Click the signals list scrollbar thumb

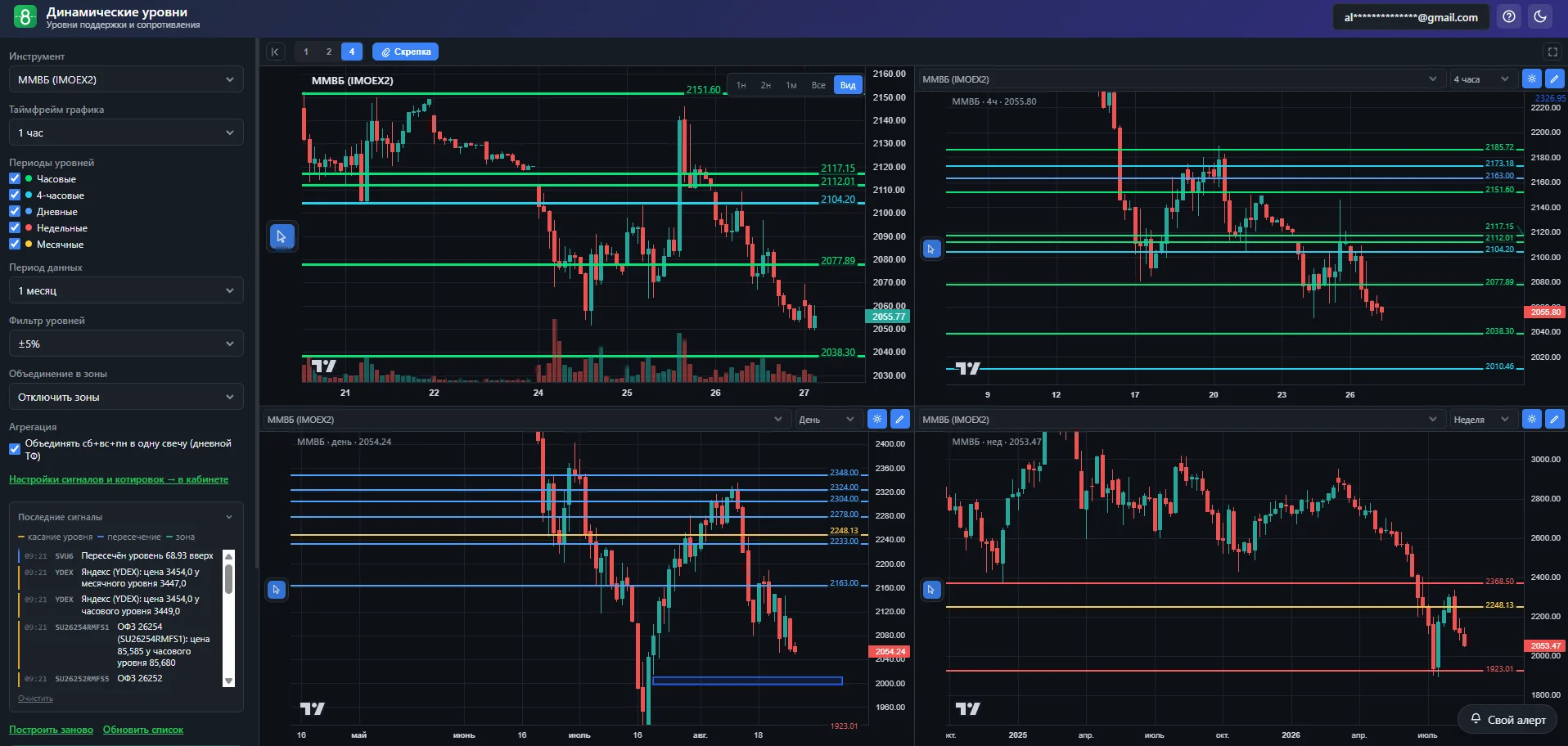click(228, 579)
